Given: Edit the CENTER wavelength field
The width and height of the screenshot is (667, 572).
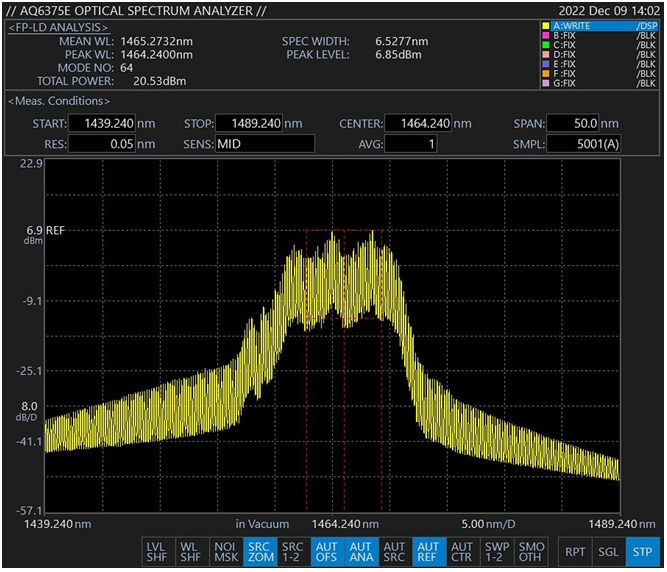Looking at the screenshot, I should click(x=418, y=123).
